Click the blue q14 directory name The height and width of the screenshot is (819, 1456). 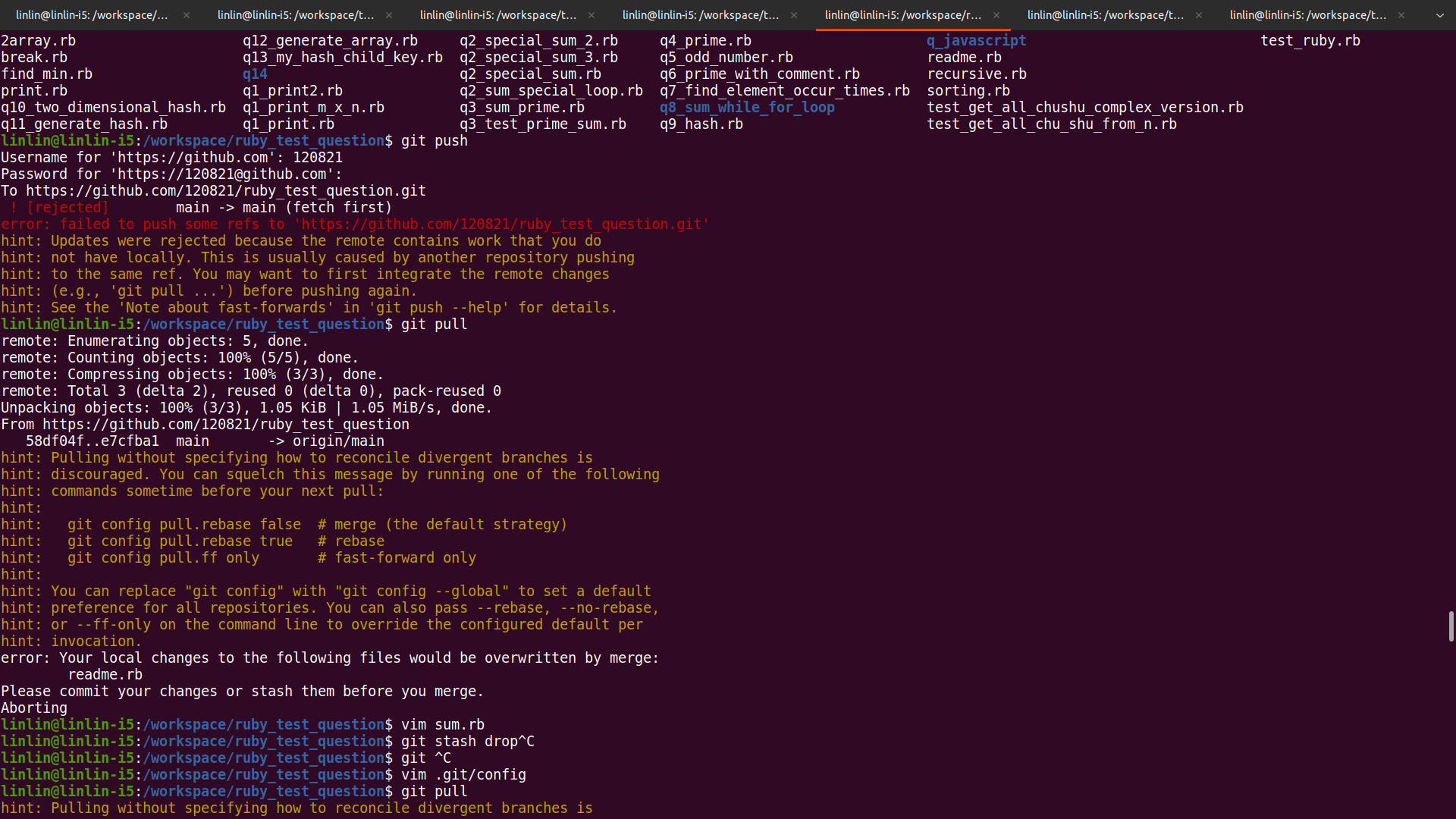pos(255,74)
